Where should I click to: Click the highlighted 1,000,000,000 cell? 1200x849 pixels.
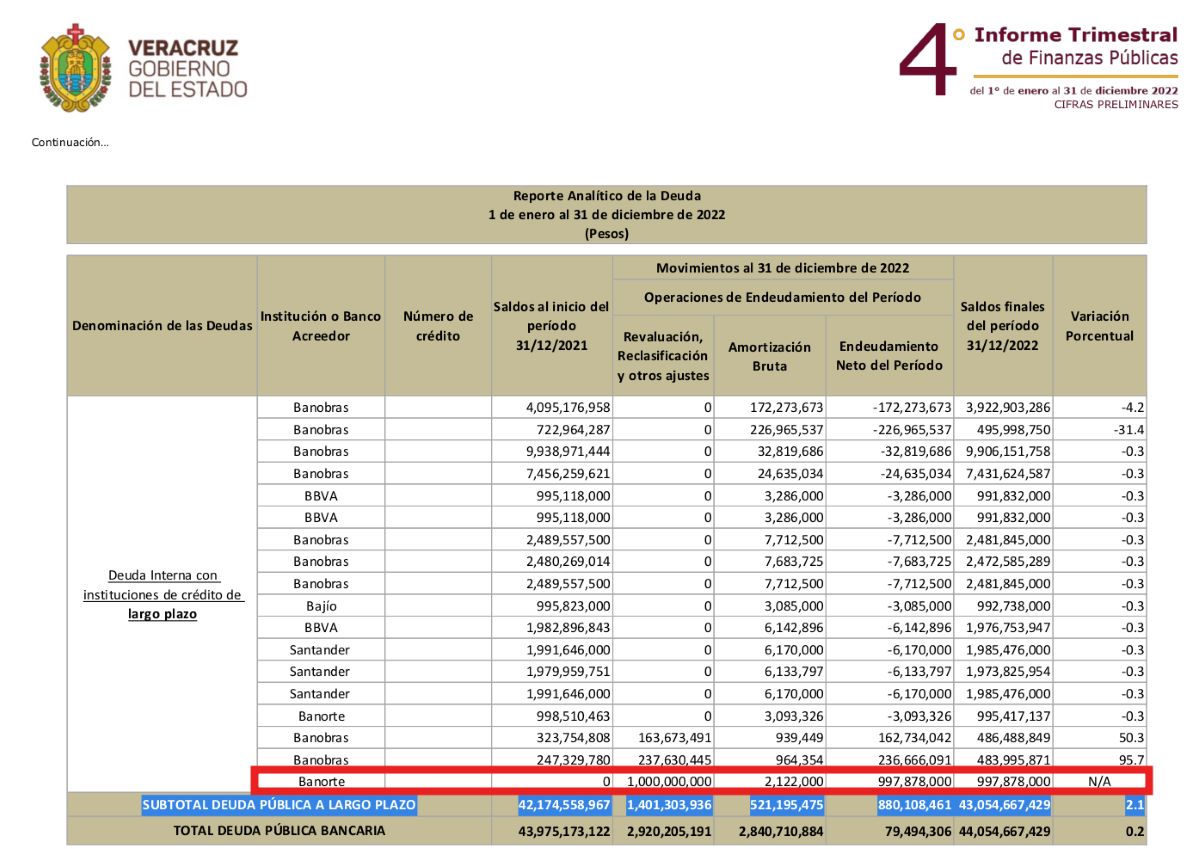click(669, 781)
